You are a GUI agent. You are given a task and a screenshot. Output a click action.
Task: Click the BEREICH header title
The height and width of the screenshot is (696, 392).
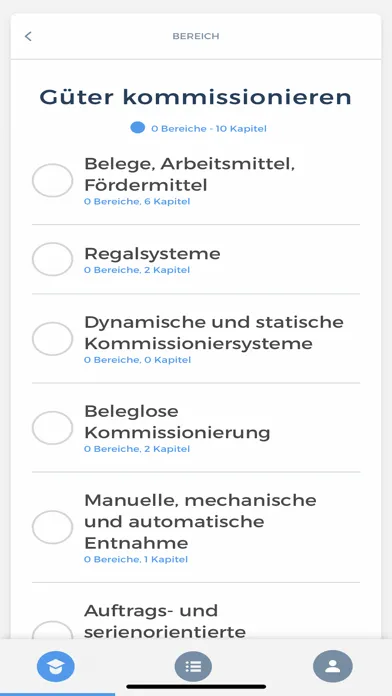[x=196, y=36]
